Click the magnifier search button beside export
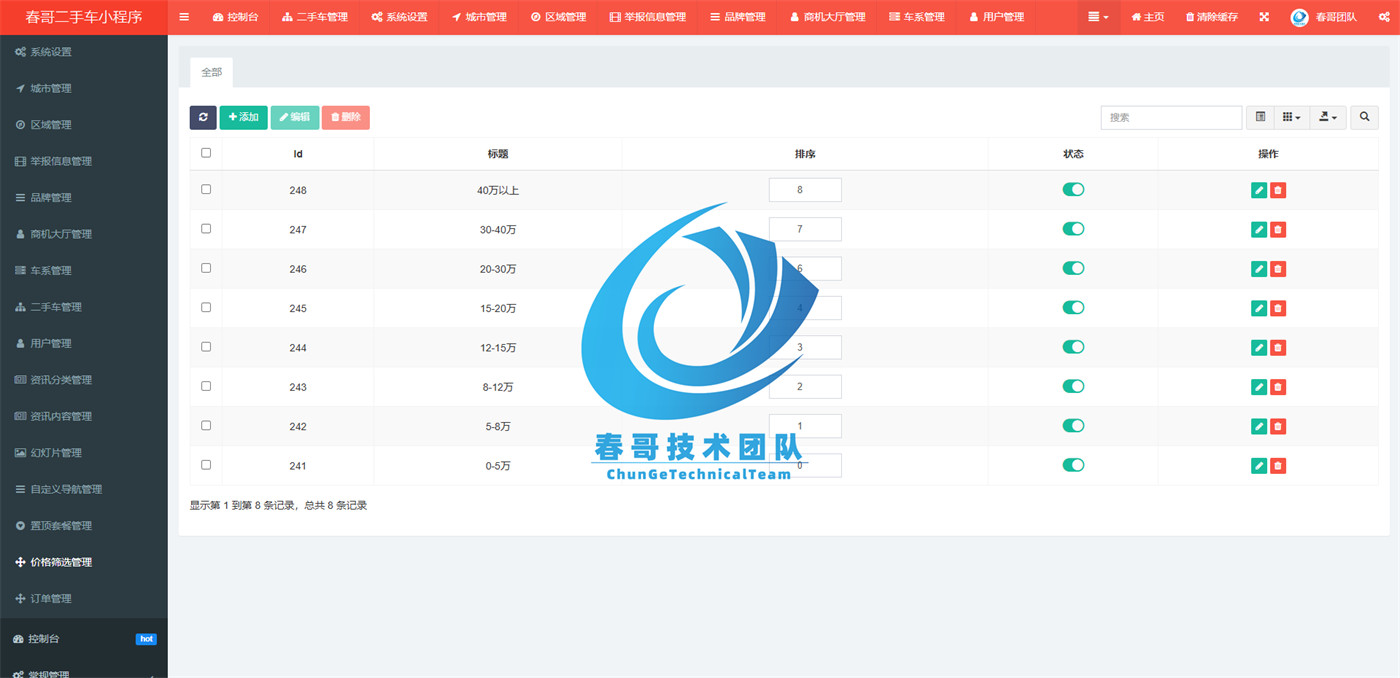This screenshot has width=1400, height=678. 1364,117
